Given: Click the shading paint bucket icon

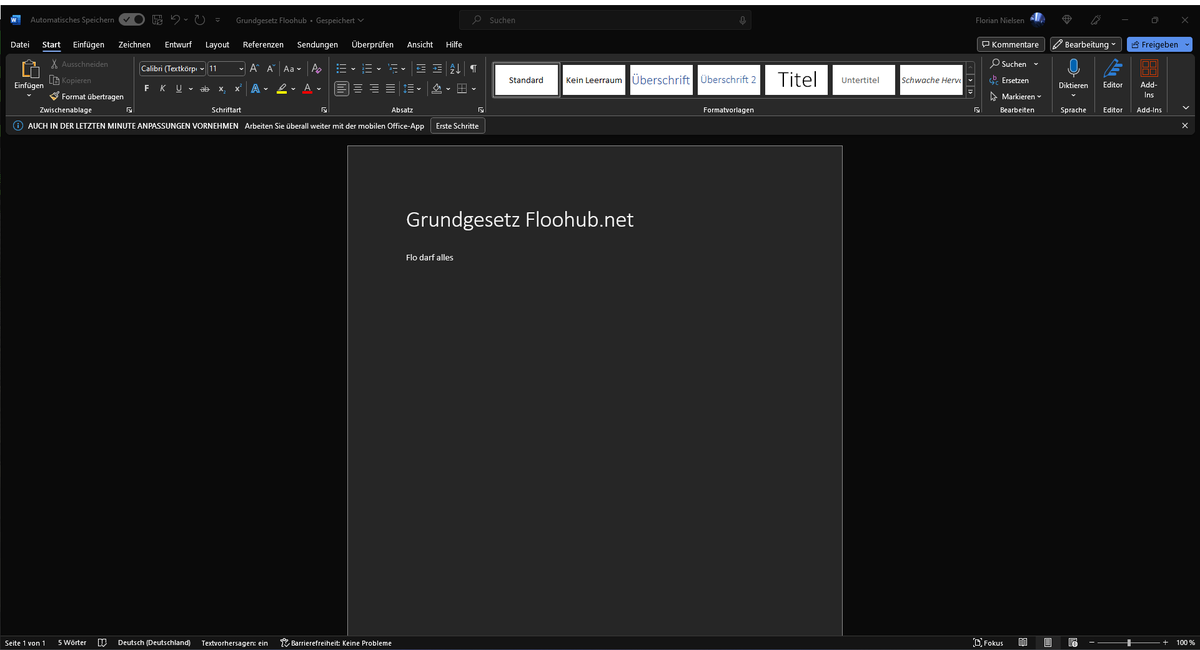Looking at the screenshot, I should pos(436,88).
